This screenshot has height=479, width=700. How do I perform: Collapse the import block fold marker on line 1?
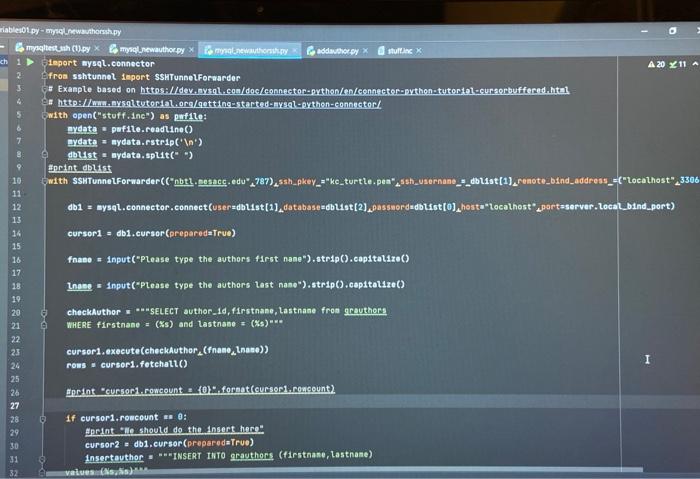pyautogui.click(x=44, y=63)
